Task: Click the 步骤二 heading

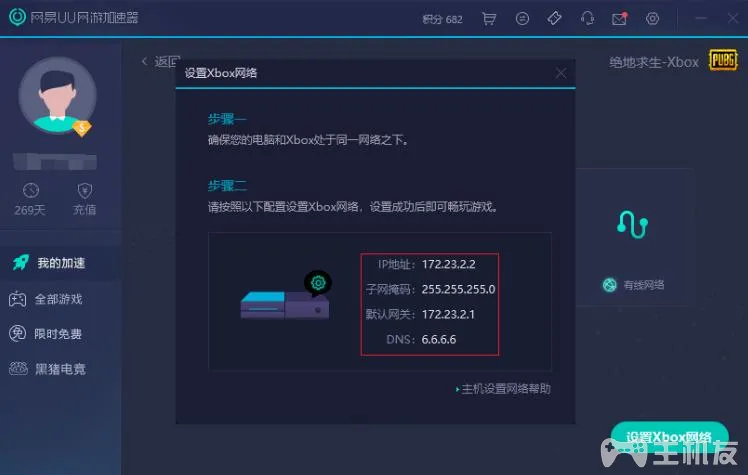Action: pos(227,186)
